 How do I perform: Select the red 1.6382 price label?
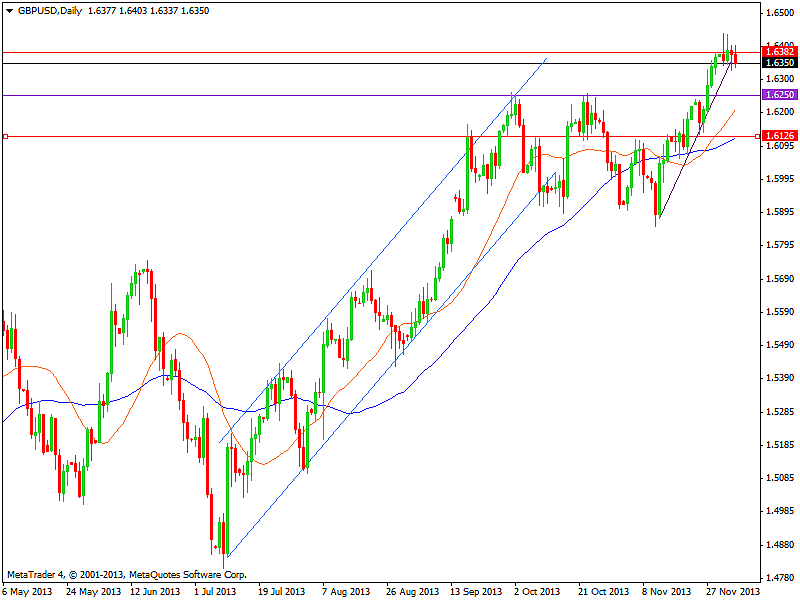(x=779, y=51)
